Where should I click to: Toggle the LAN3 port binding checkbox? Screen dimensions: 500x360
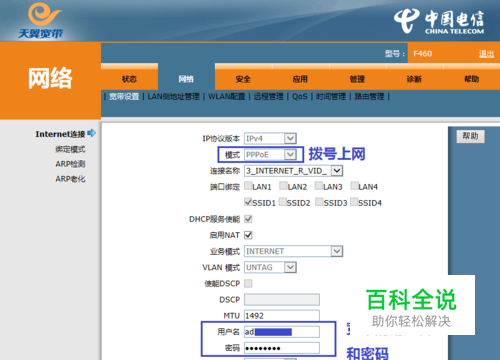[x=319, y=186]
